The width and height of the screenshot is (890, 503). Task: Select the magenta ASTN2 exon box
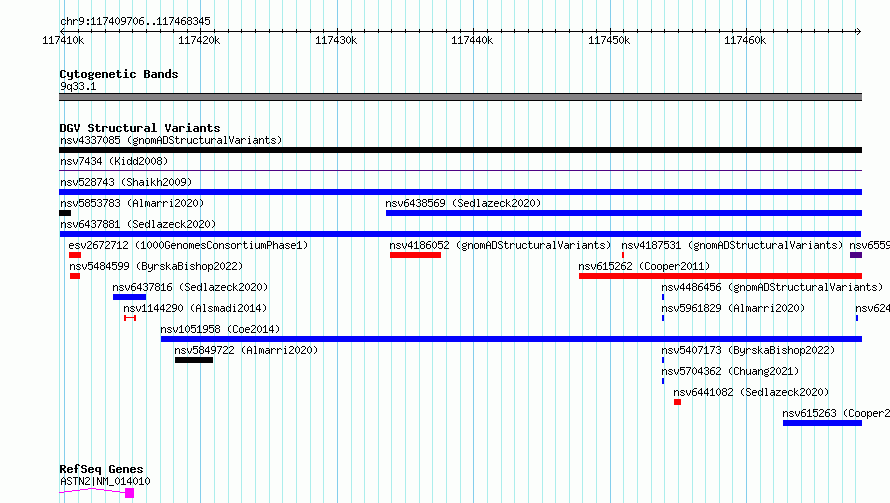(x=129, y=493)
